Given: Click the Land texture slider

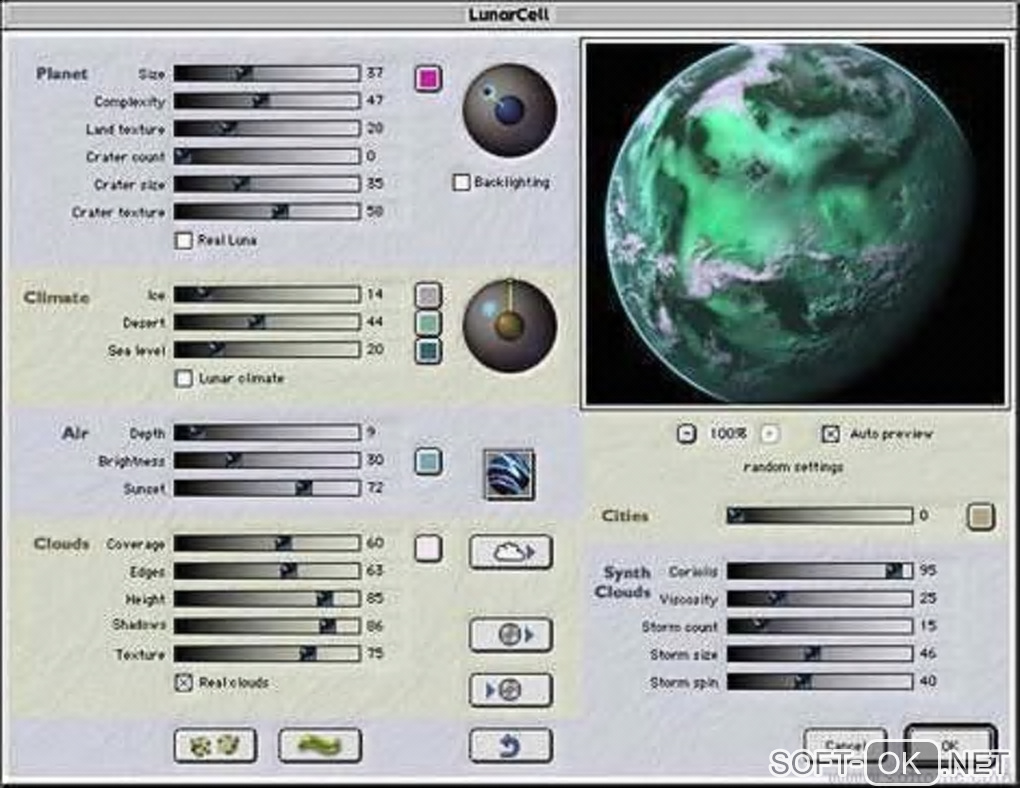Looking at the screenshot, I should coord(267,128).
